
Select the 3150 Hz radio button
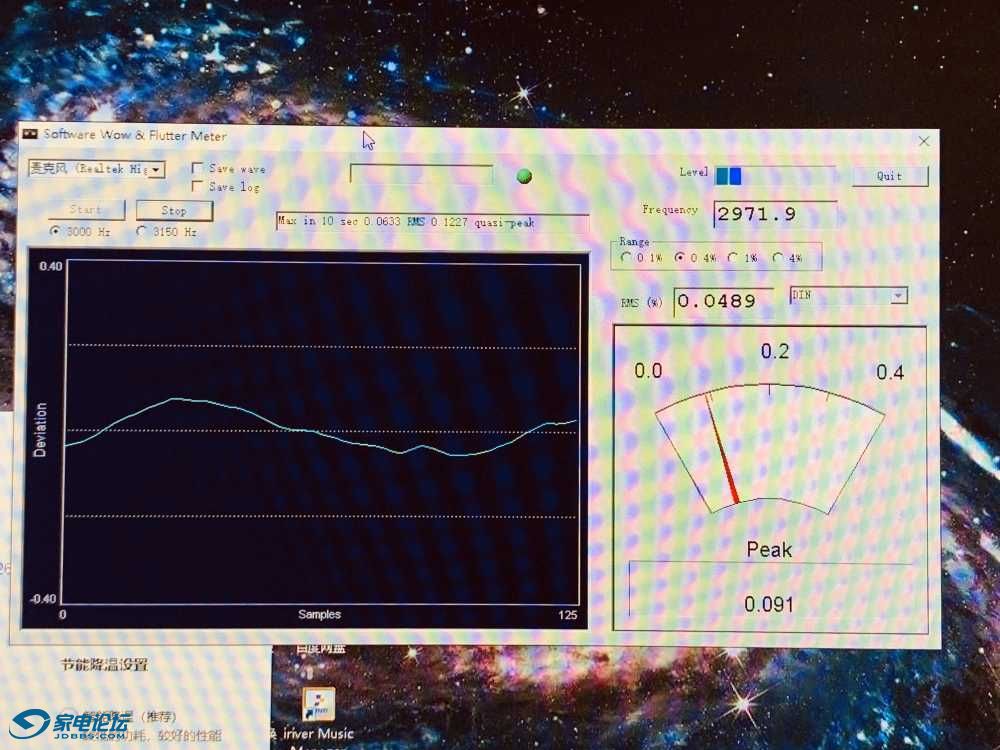141,231
